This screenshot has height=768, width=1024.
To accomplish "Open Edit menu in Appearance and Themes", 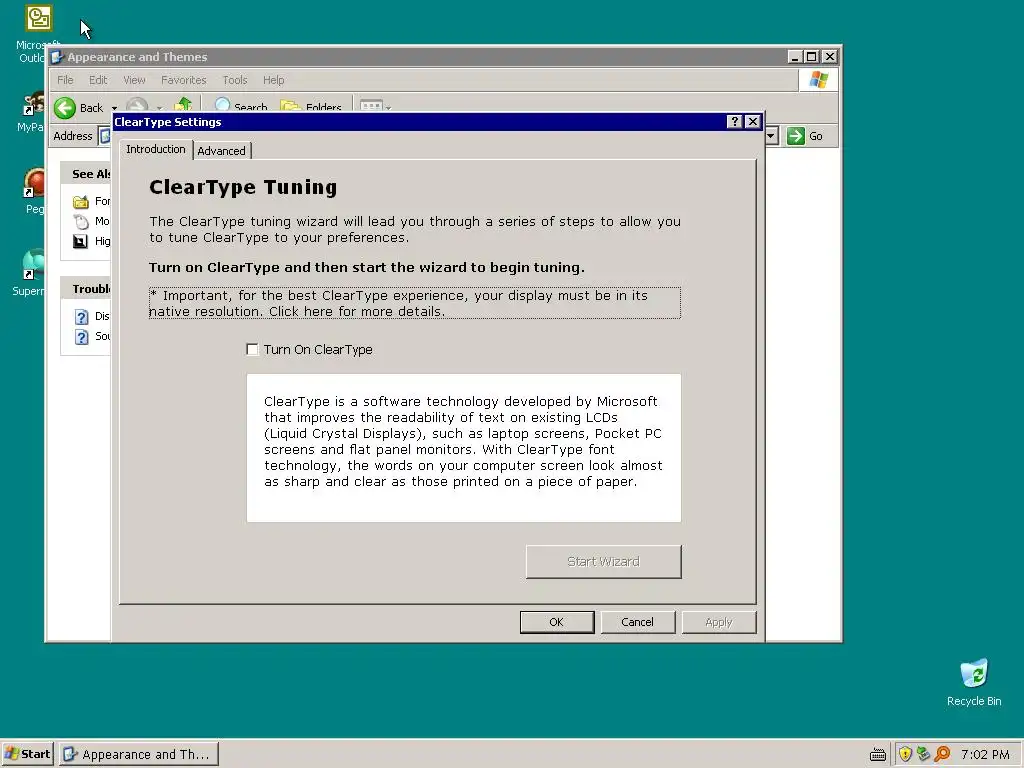I will click(98, 80).
